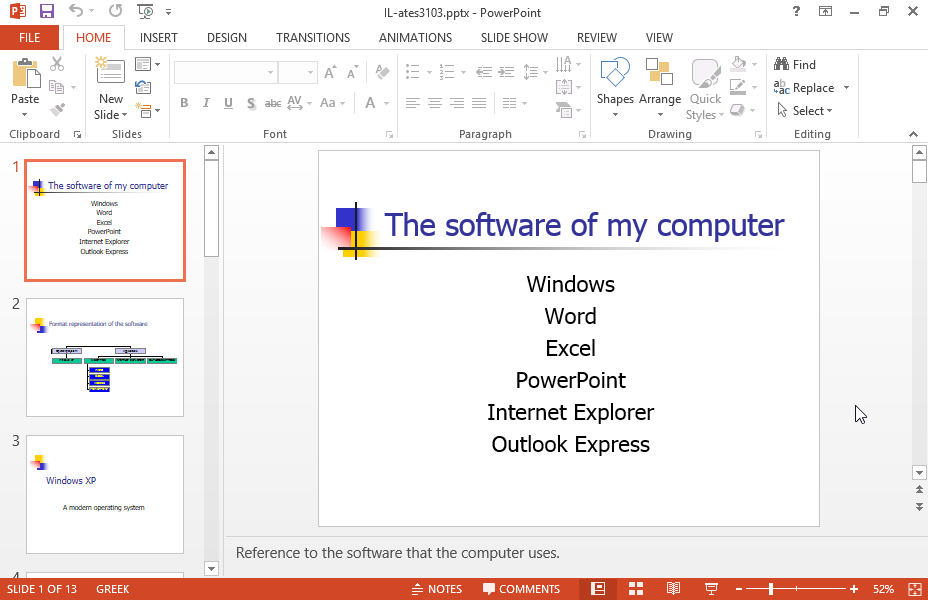
Task: Toggle the COMMENTS pane in status bar
Action: pyautogui.click(x=521, y=589)
